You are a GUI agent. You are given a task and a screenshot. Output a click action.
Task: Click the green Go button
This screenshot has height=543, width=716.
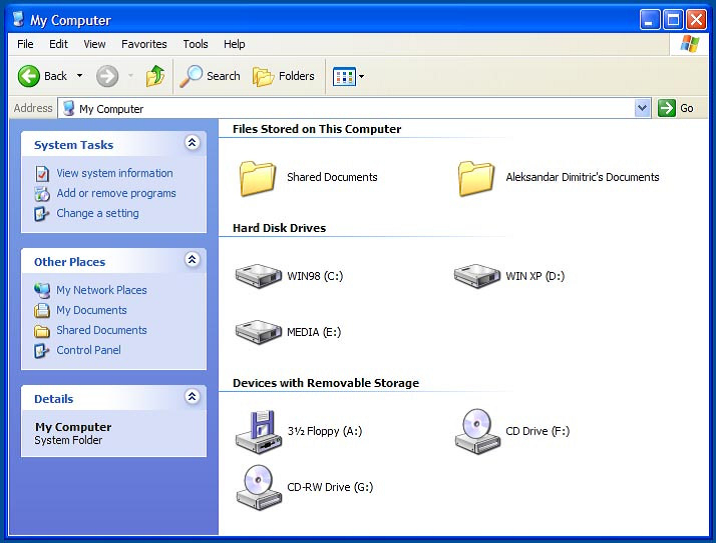pos(666,108)
